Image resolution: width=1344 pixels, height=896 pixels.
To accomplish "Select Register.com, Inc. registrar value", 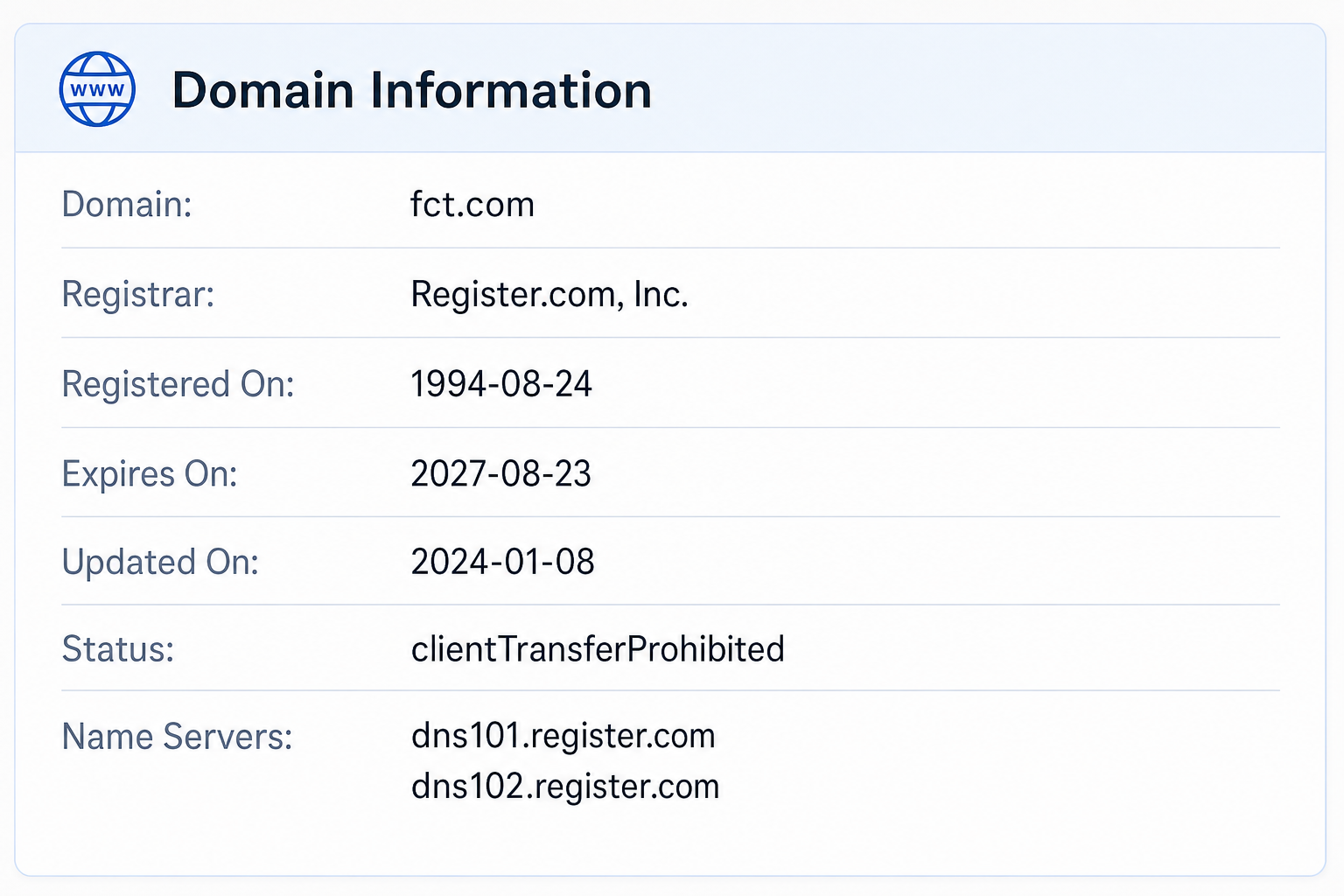I will coord(549,295).
